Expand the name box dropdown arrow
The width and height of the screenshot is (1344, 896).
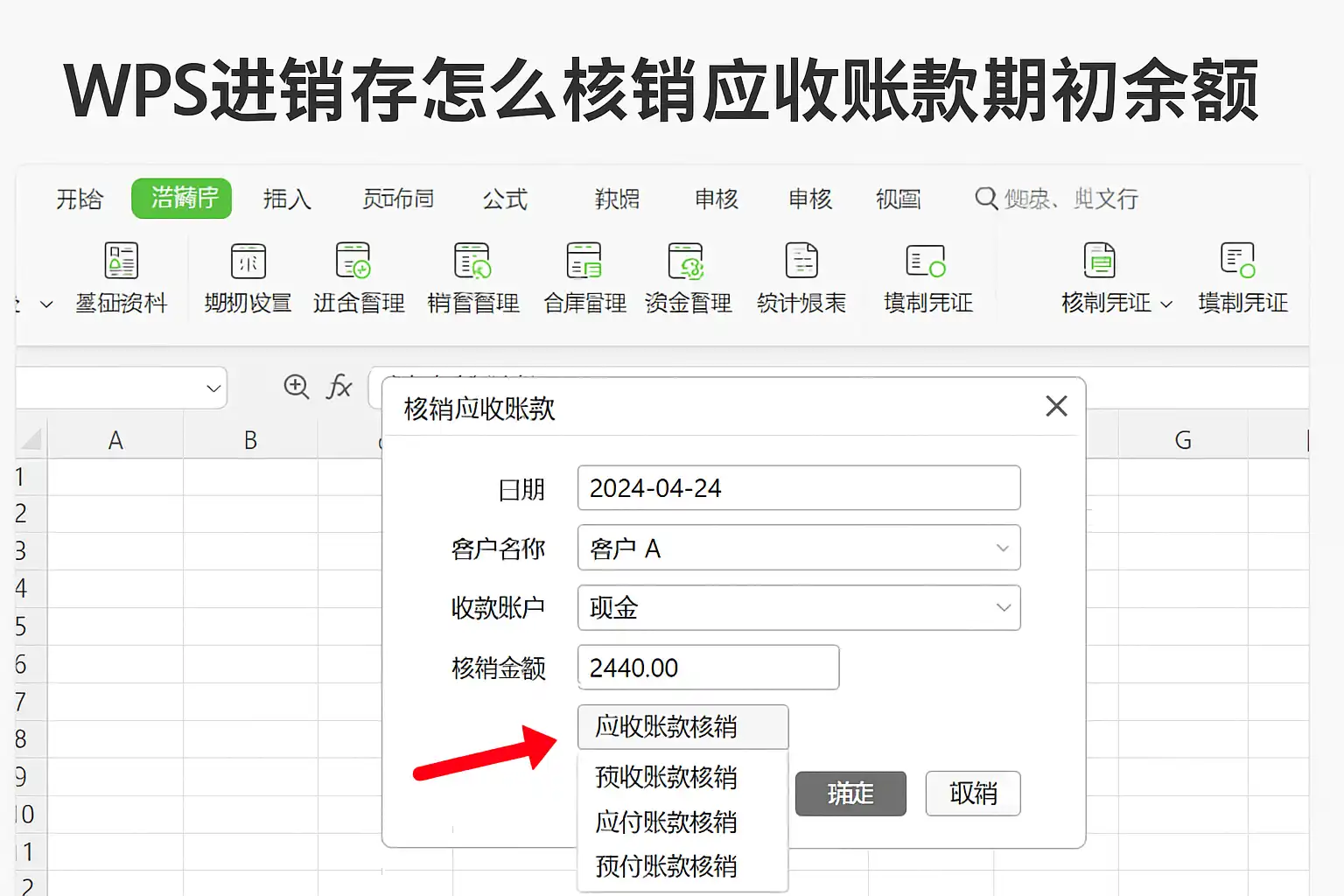[x=213, y=388]
